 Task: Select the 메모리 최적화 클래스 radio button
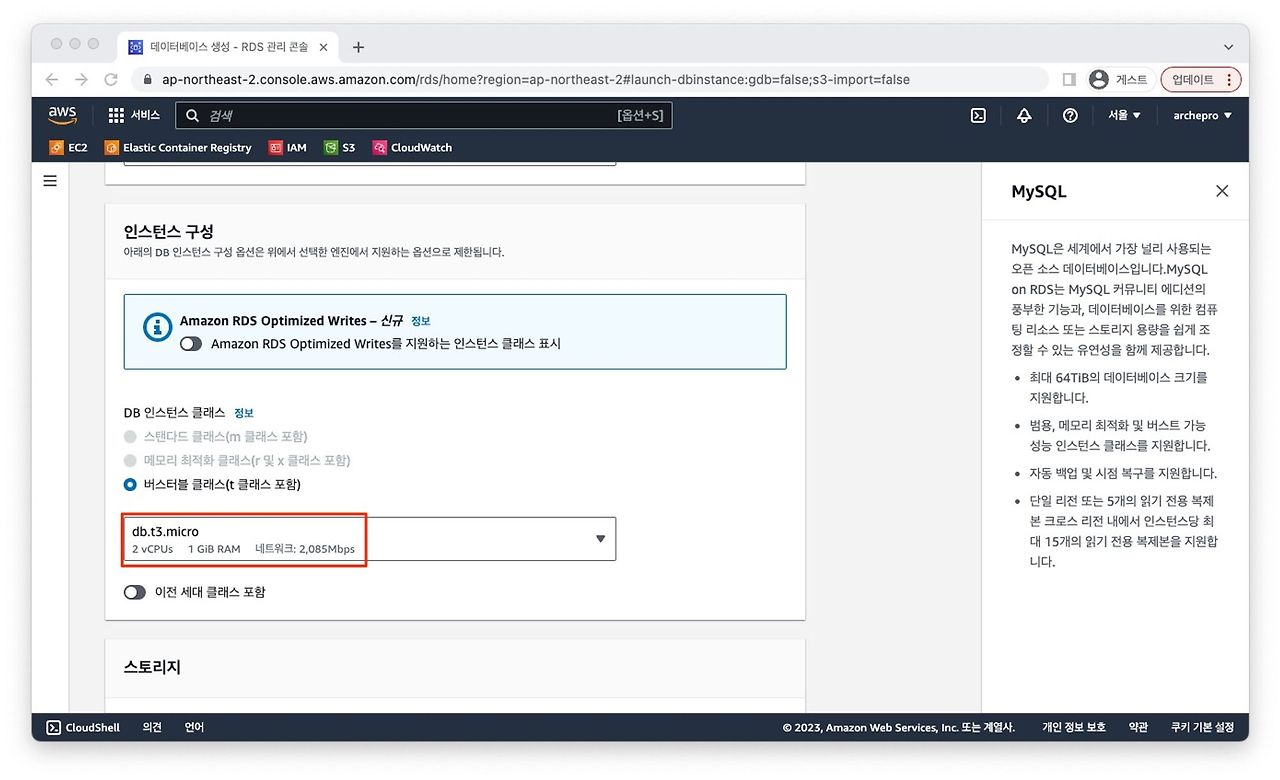[130, 461]
